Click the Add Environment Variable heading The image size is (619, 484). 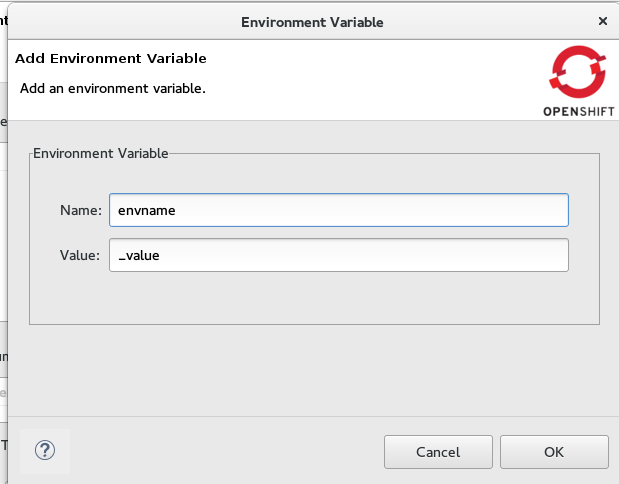tap(111, 59)
